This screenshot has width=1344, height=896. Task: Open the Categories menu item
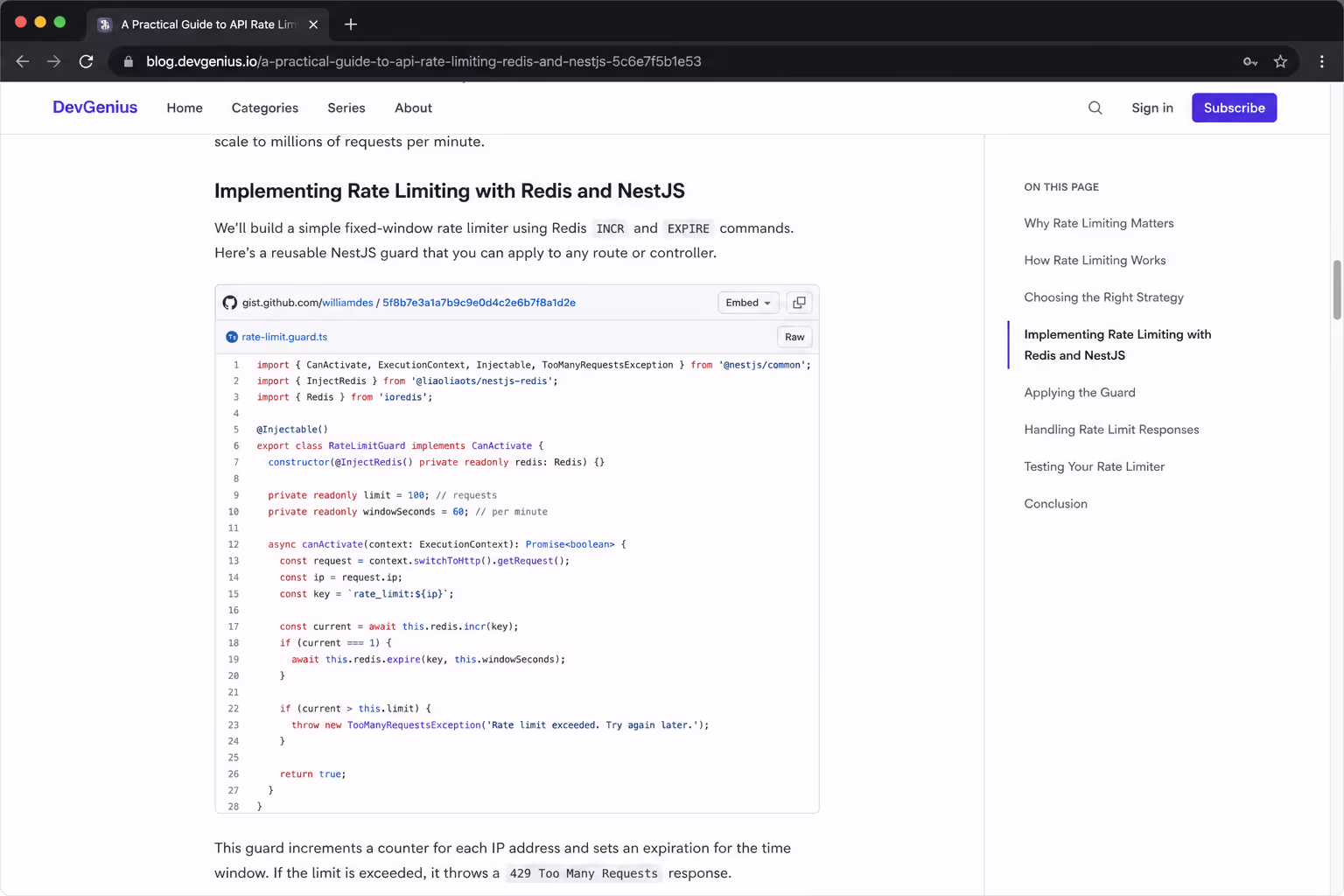coord(265,108)
